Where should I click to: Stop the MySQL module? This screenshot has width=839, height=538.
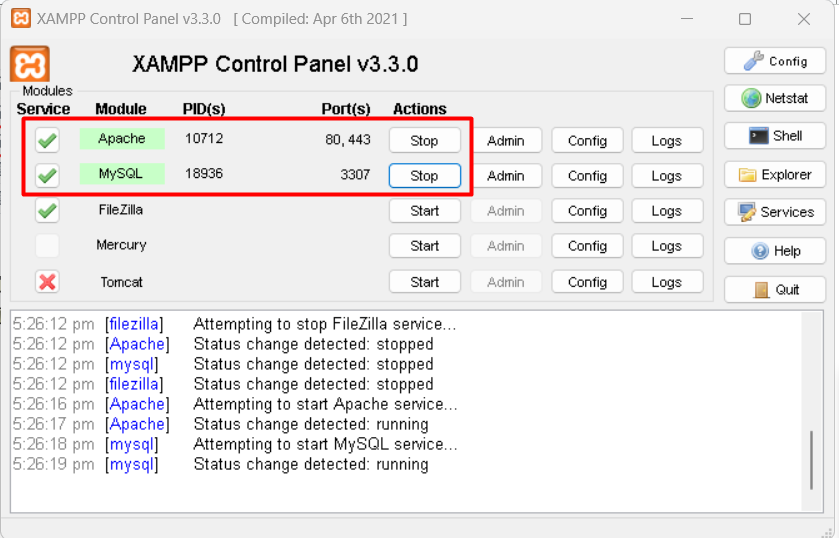425,176
